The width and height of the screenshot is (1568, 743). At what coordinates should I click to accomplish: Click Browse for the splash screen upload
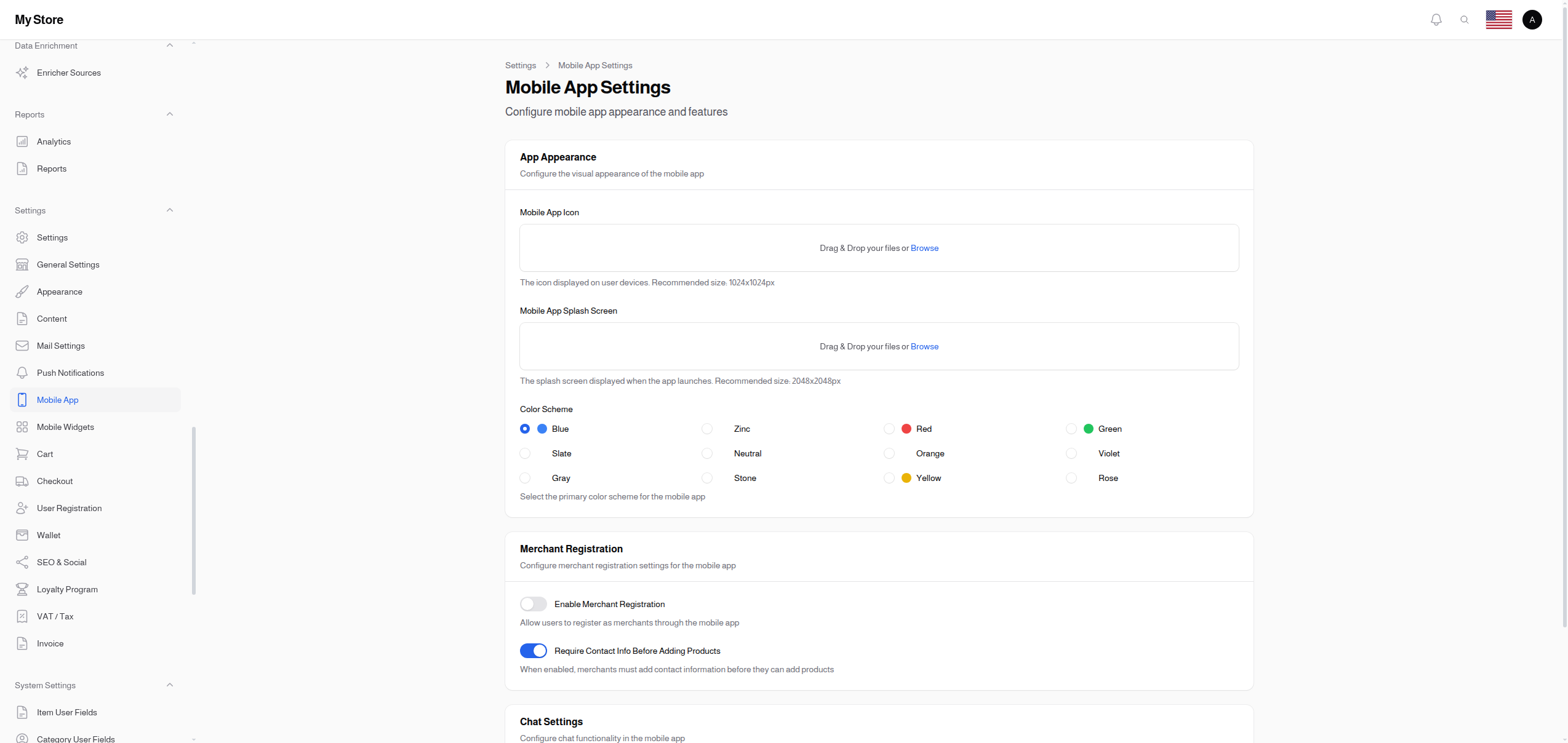(924, 346)
